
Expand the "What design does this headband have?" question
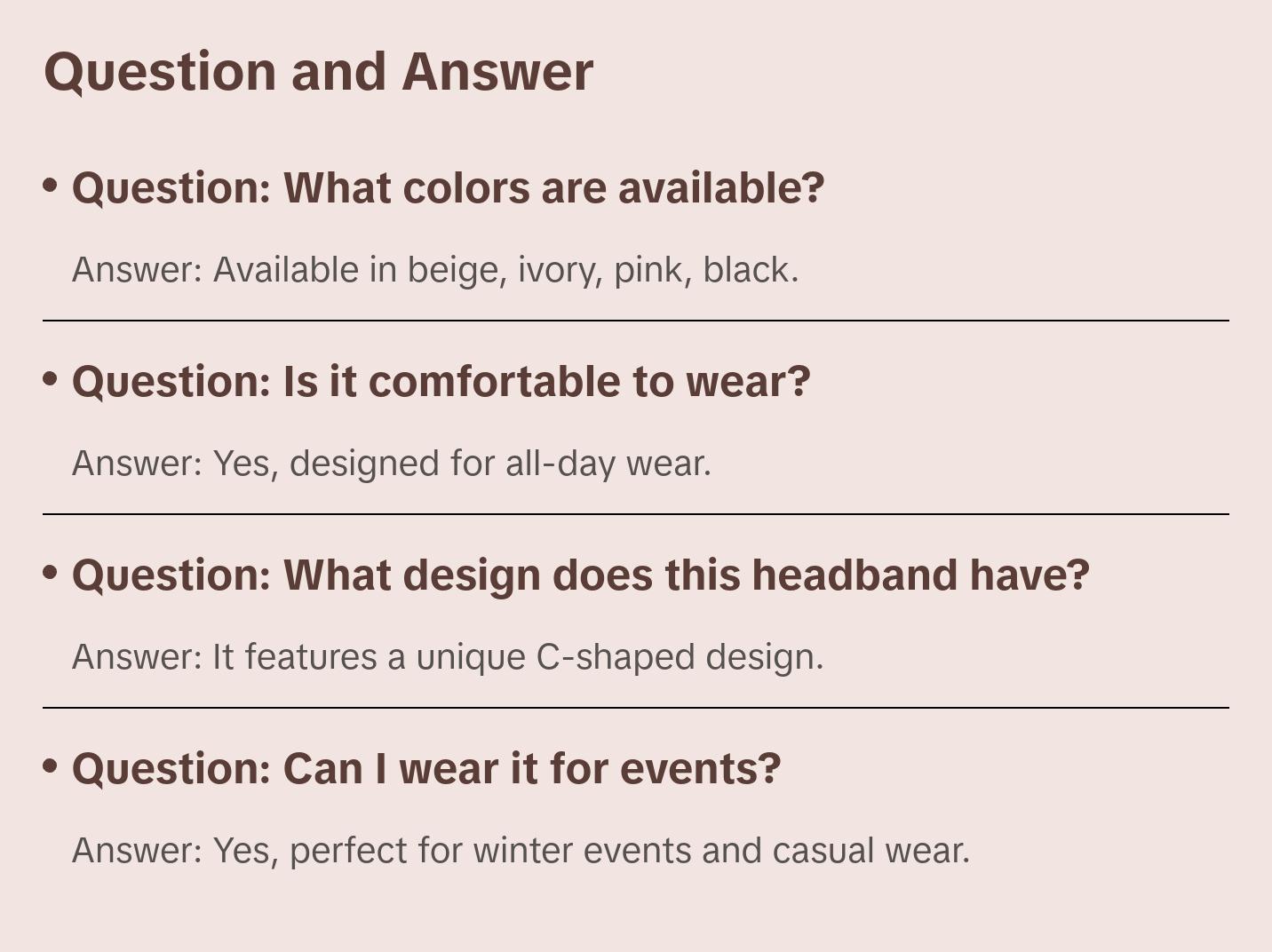click(580, 575)
